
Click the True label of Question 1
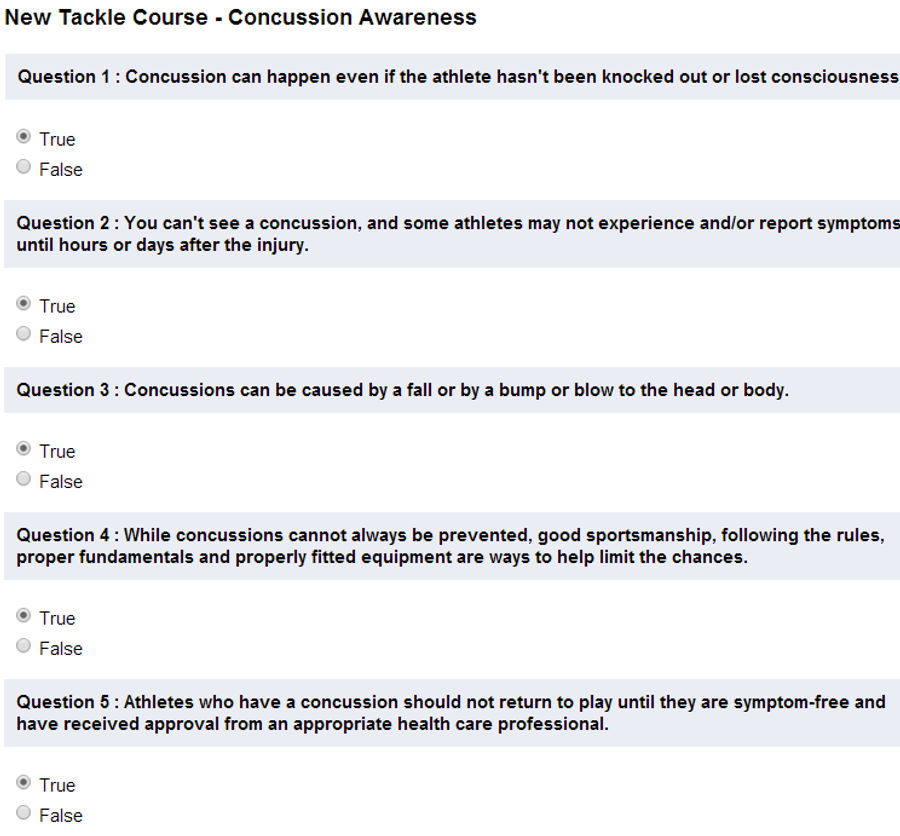57,140
